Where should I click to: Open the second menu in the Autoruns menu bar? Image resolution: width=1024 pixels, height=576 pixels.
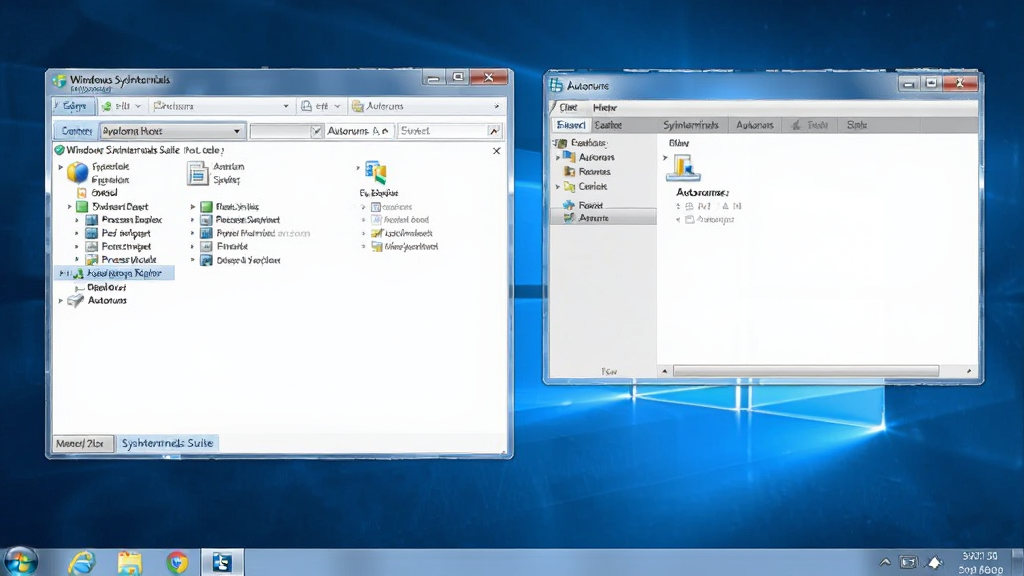pyautogui.click(x=605, y=107)
